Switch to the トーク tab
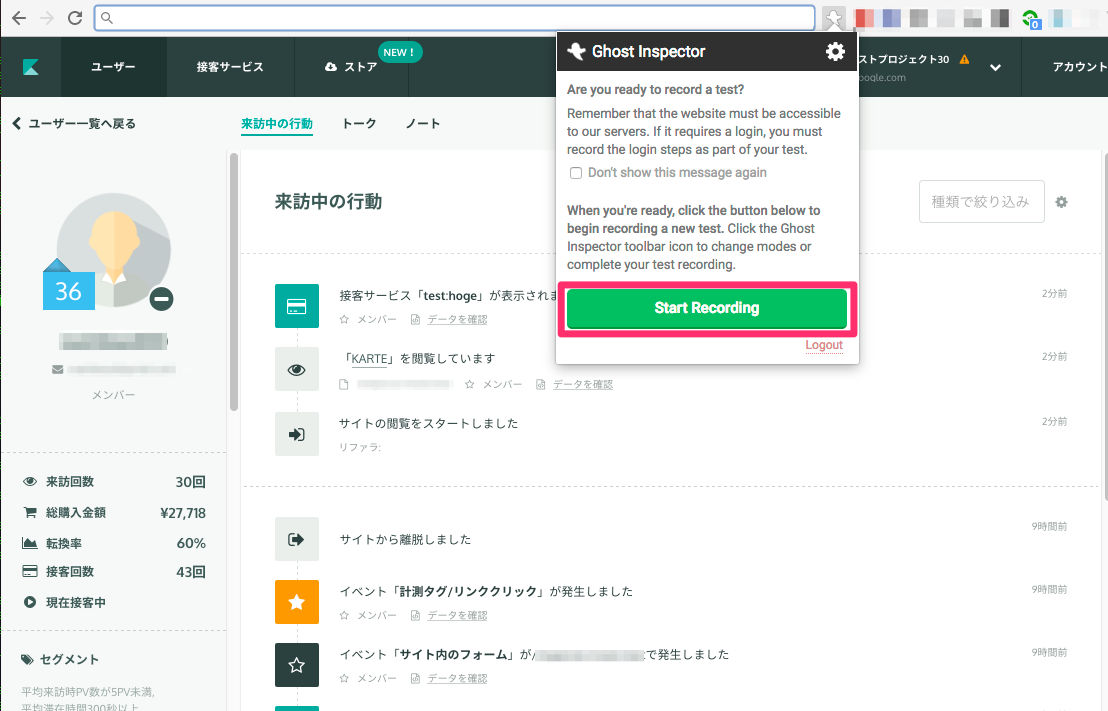 [359, 124]
